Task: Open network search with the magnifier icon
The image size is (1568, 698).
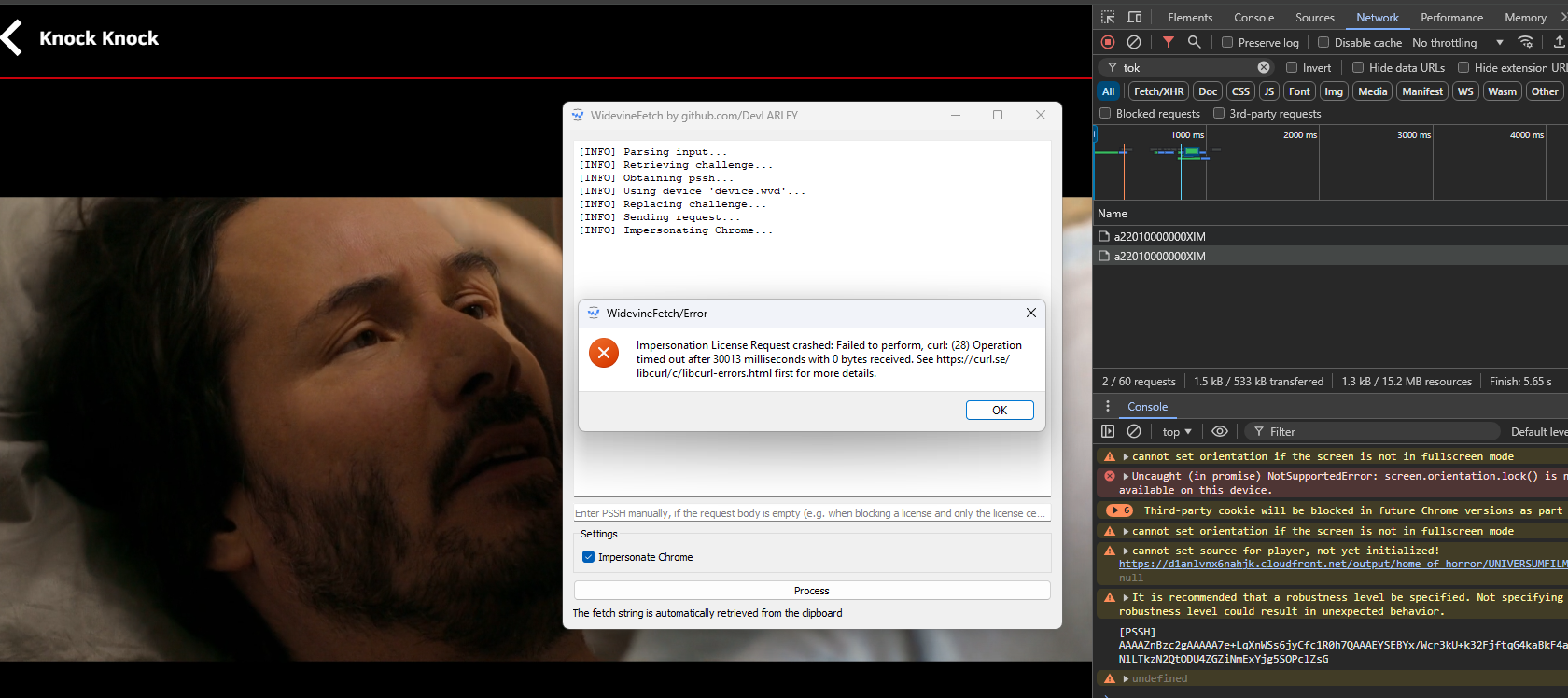Action: tap(1195, 42)
